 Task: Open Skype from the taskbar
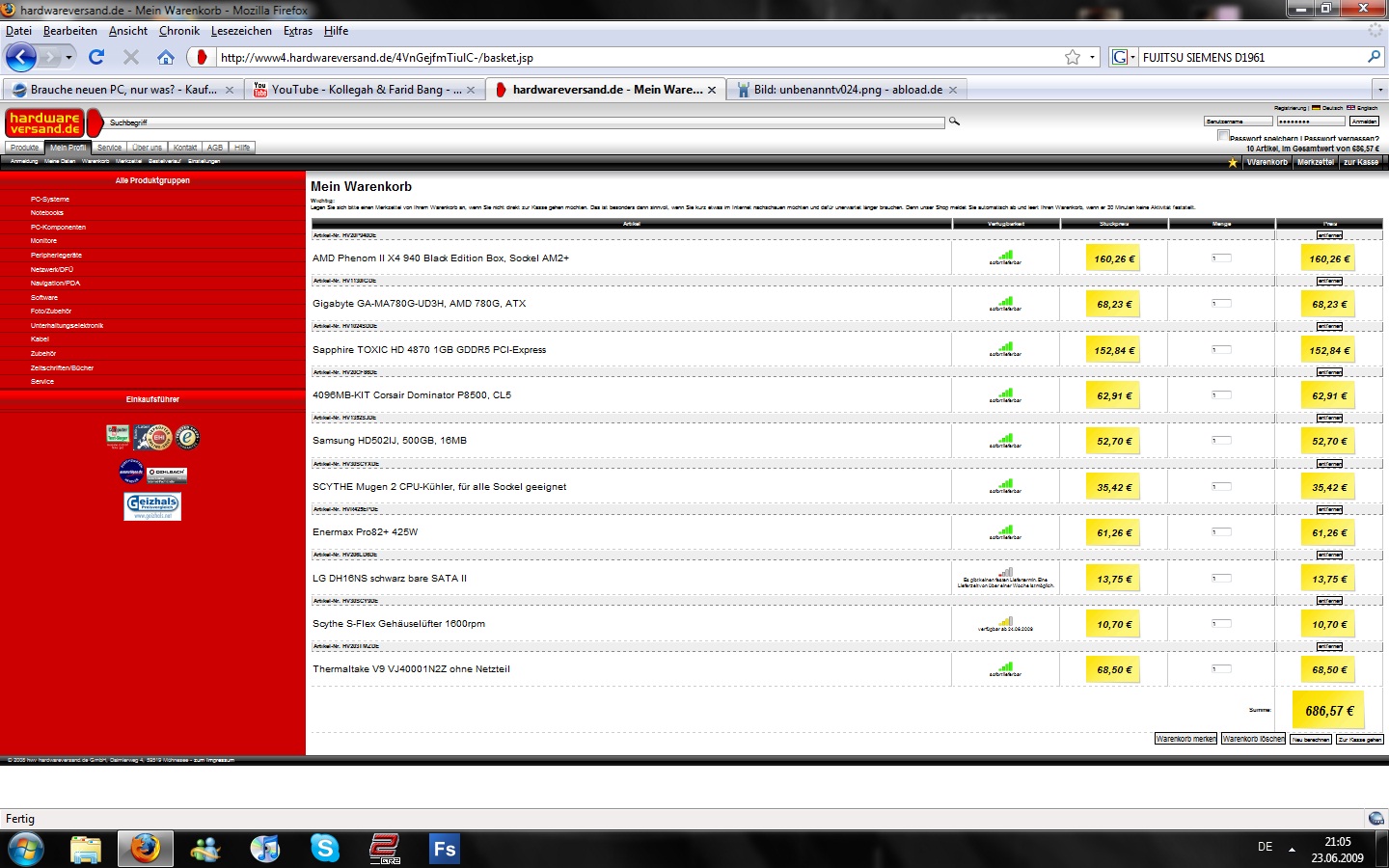325,849
